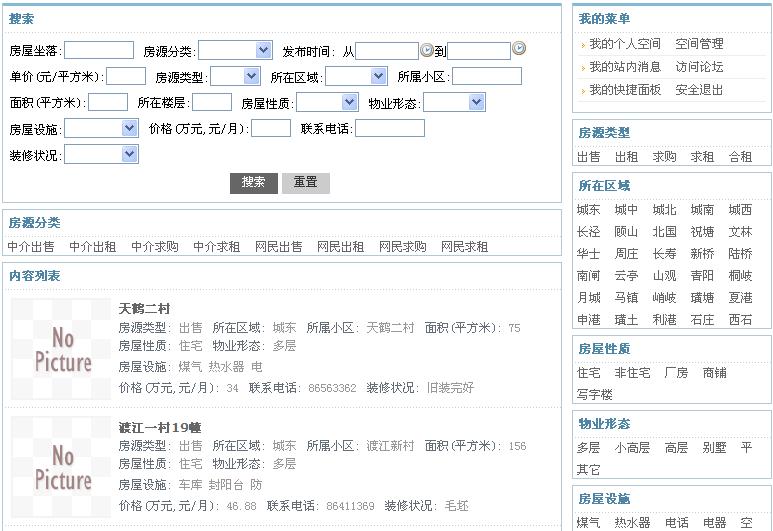This screenshot has height=531, width=773.
Task: Select 小高层 in 物业形态 sidebar
Action: (632, 448)
